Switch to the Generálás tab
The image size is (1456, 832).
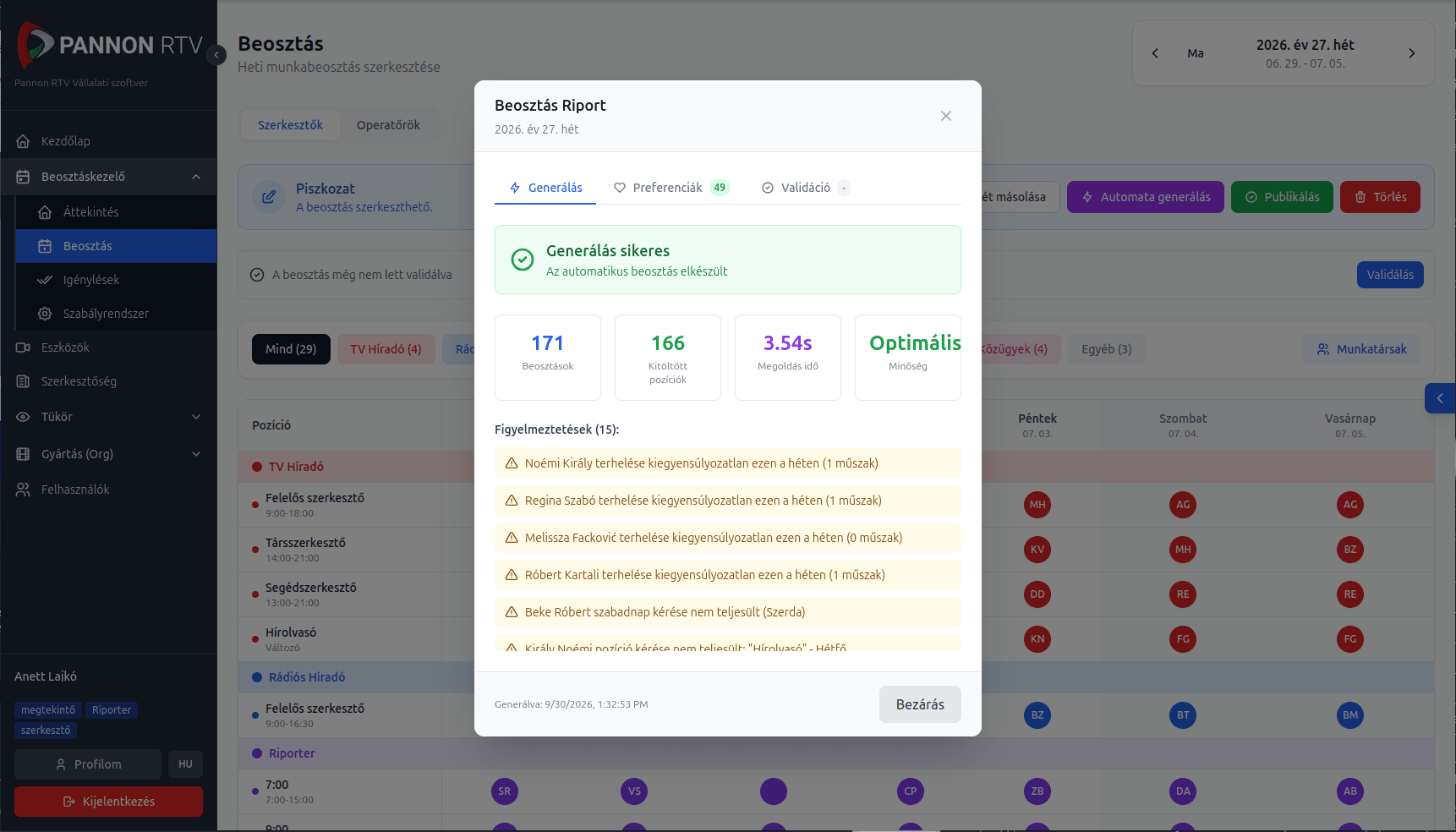pyautogui.click(x=545, y=188)
